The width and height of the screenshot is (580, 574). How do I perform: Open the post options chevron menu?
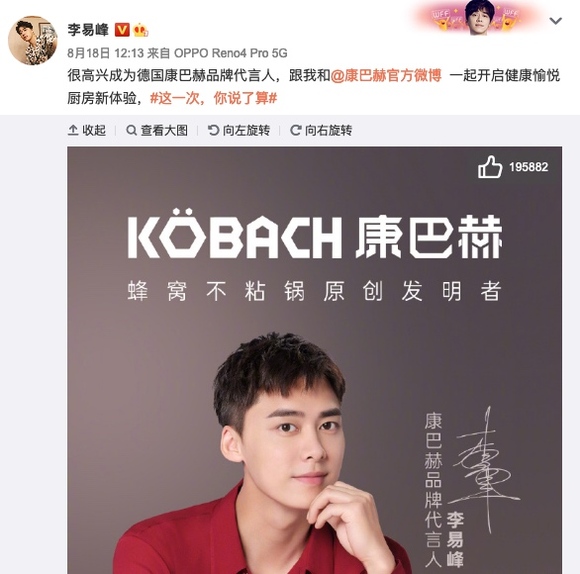click(x=555, y=21)
